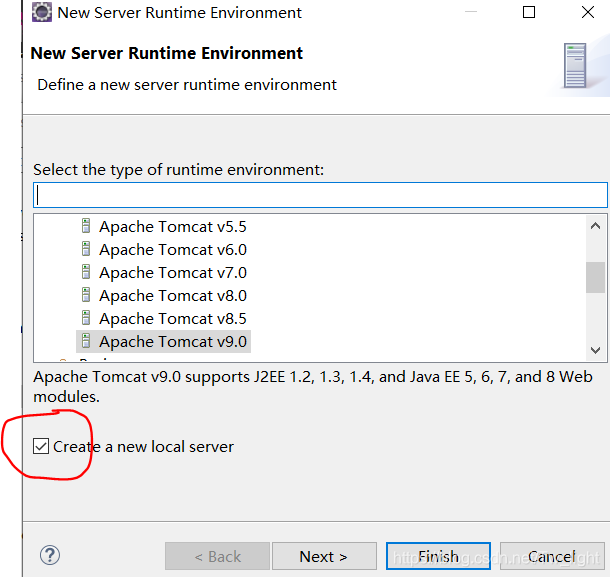610x577 pixels.
Task: Close the dialog with the X button
Action: tap(588, 12)
